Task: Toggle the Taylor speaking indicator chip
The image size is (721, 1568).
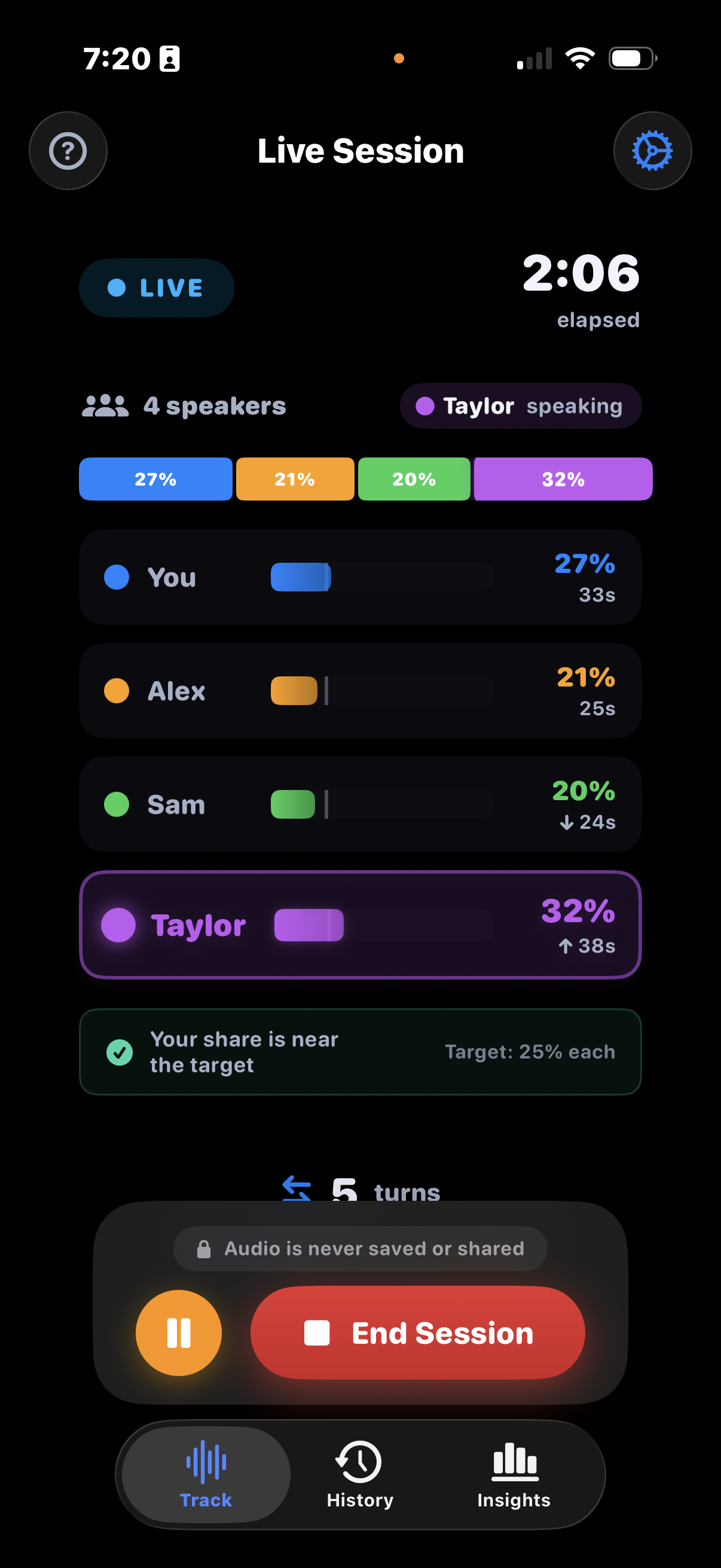Action: pyautogui.click(x=520, y=405)
